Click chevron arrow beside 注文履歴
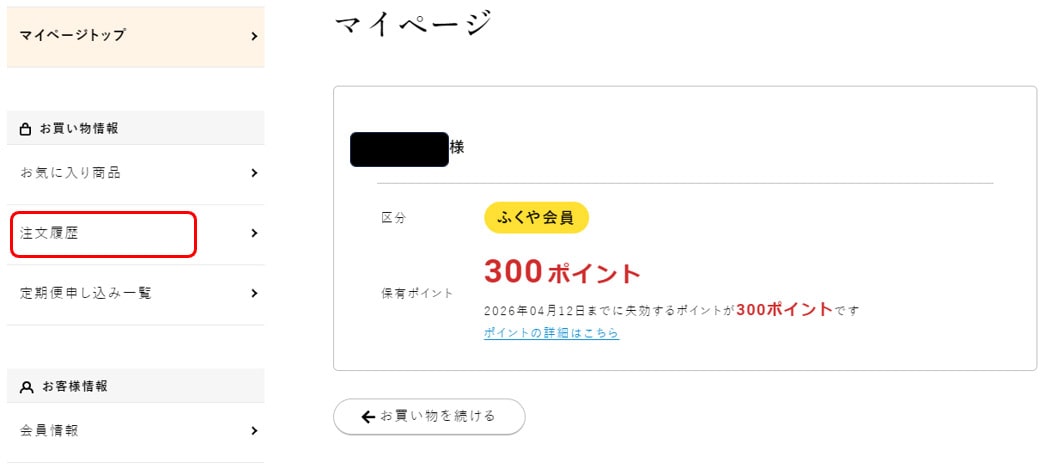This screenshot has width=1048, height=470. [x=254, y=233]
